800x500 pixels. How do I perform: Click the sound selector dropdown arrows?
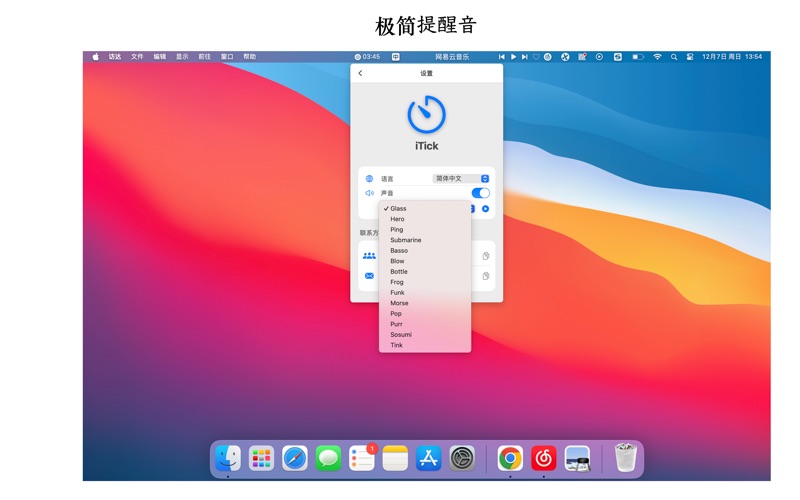coord(472,208)
